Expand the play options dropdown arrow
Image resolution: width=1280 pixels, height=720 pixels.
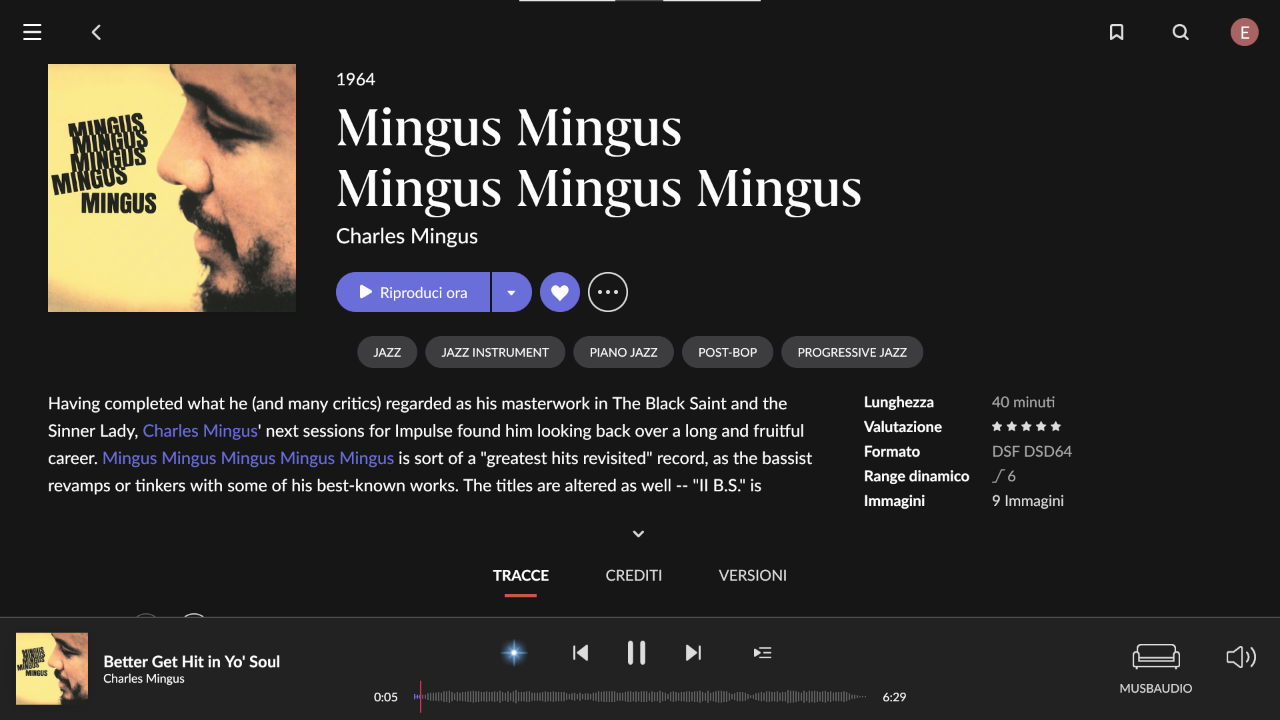[511, 292]
